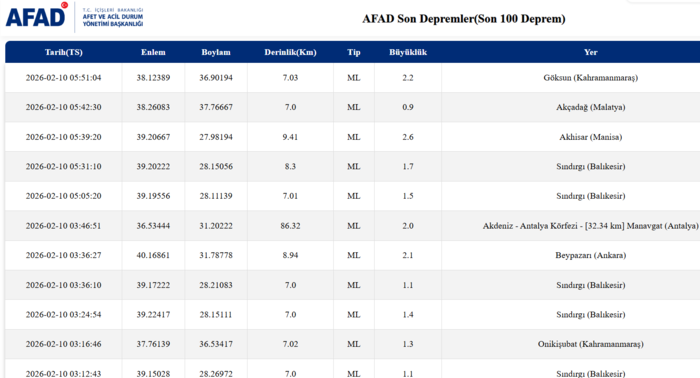Click location Akçadağ (Malatya)

point(590,107)
